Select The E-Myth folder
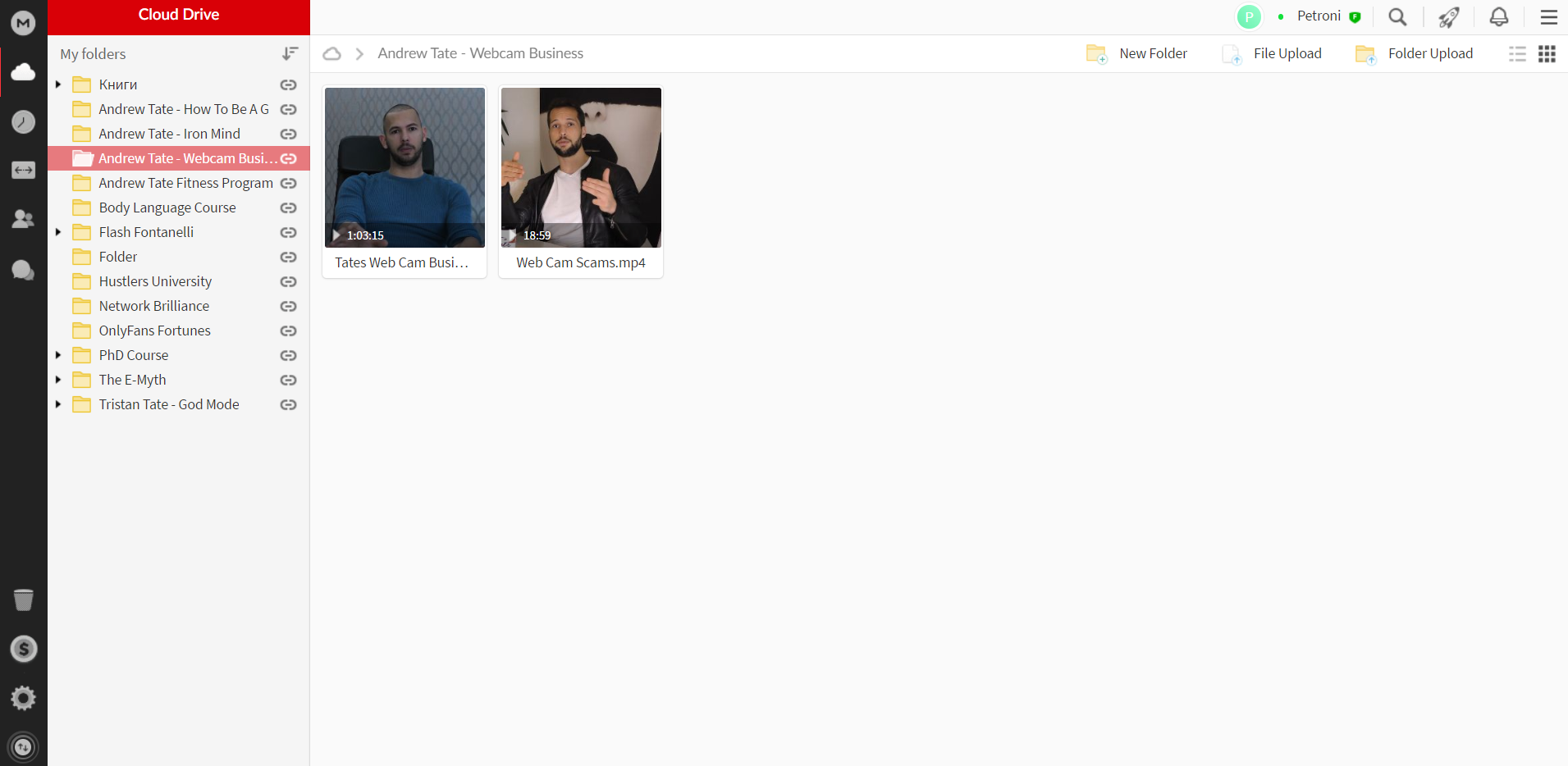The width and height of the screenshot is (1568, 766). pos(179,380)
